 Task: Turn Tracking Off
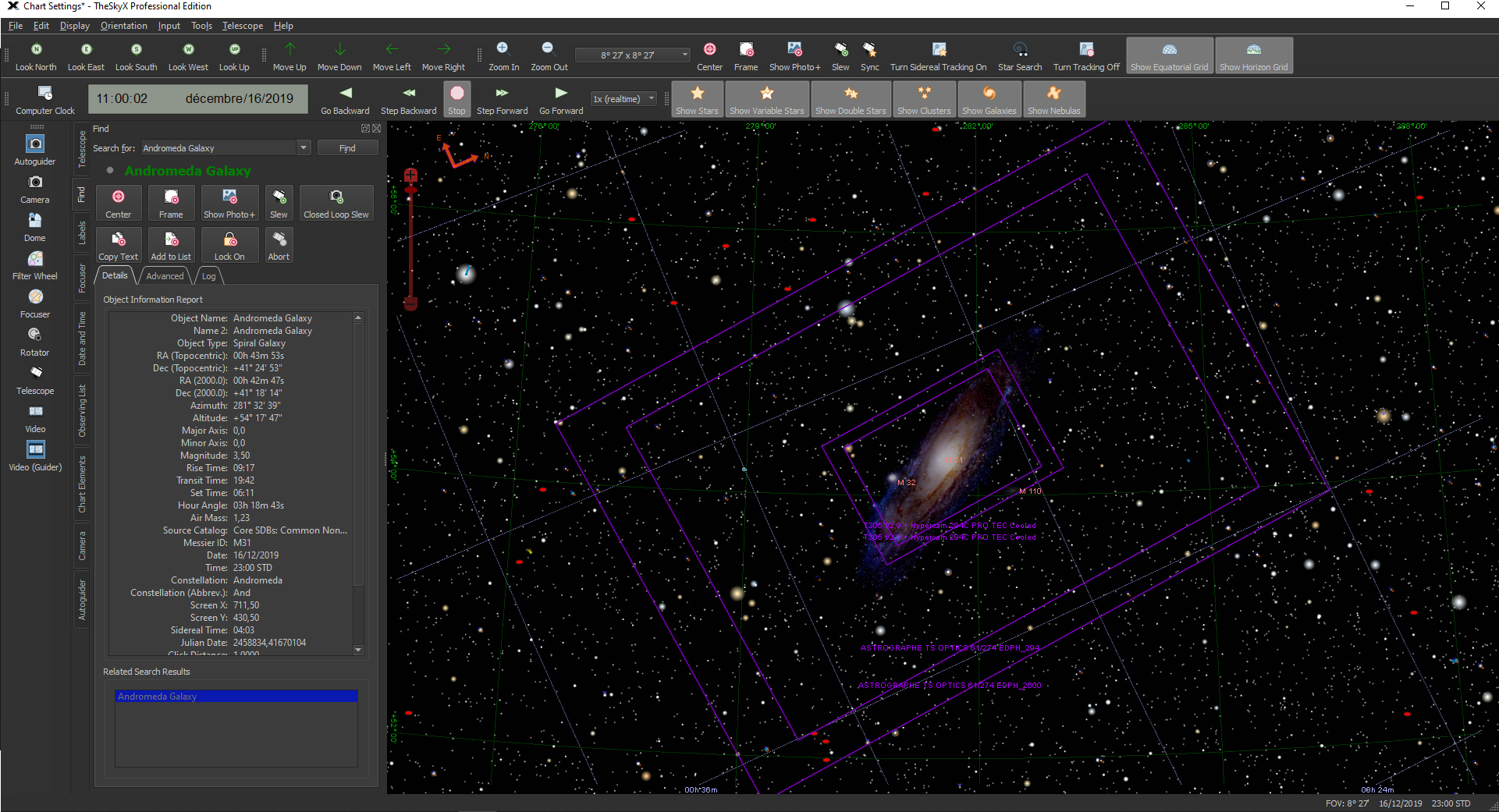tap(1086, 56)
